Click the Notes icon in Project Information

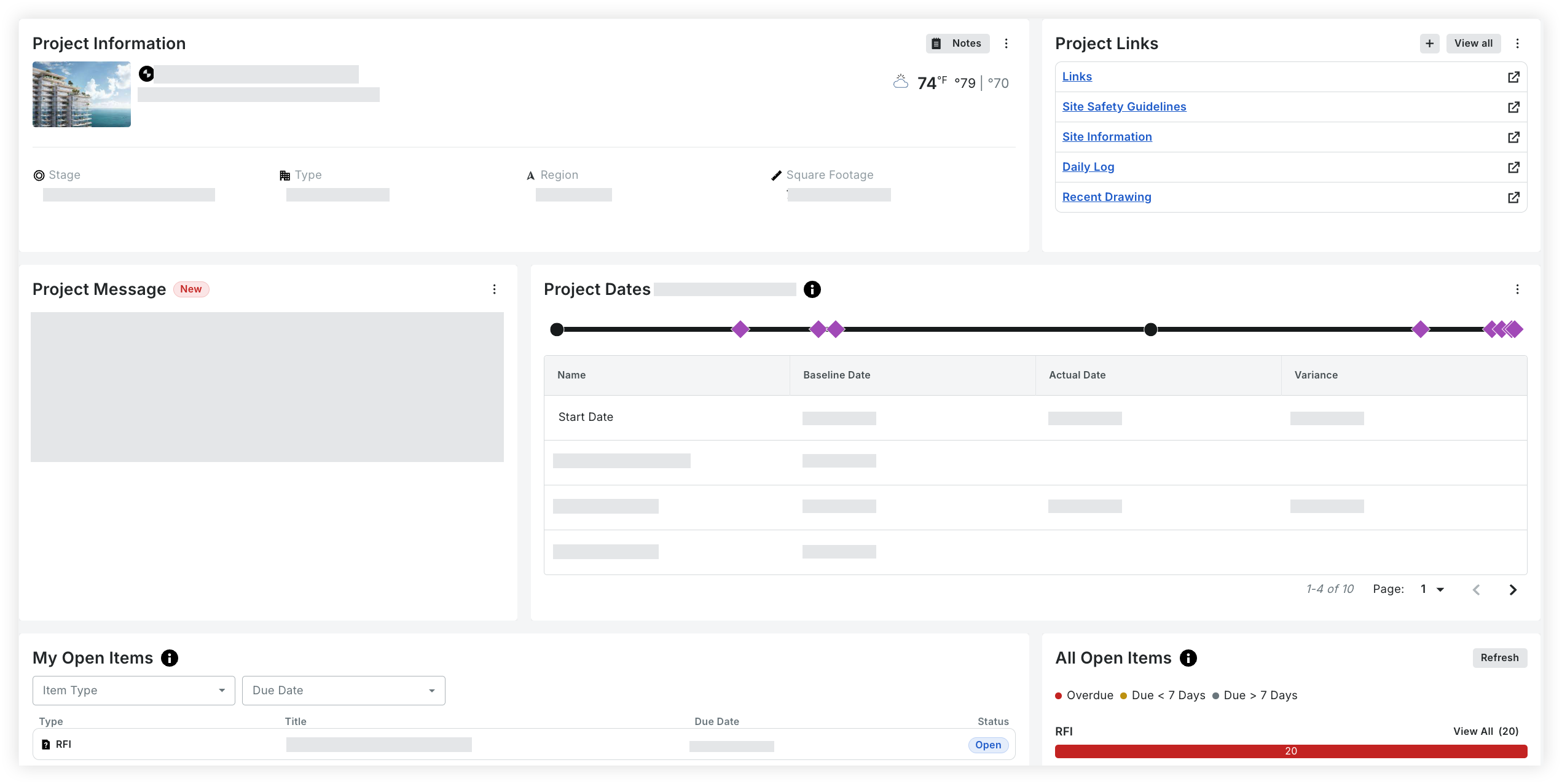936,43
